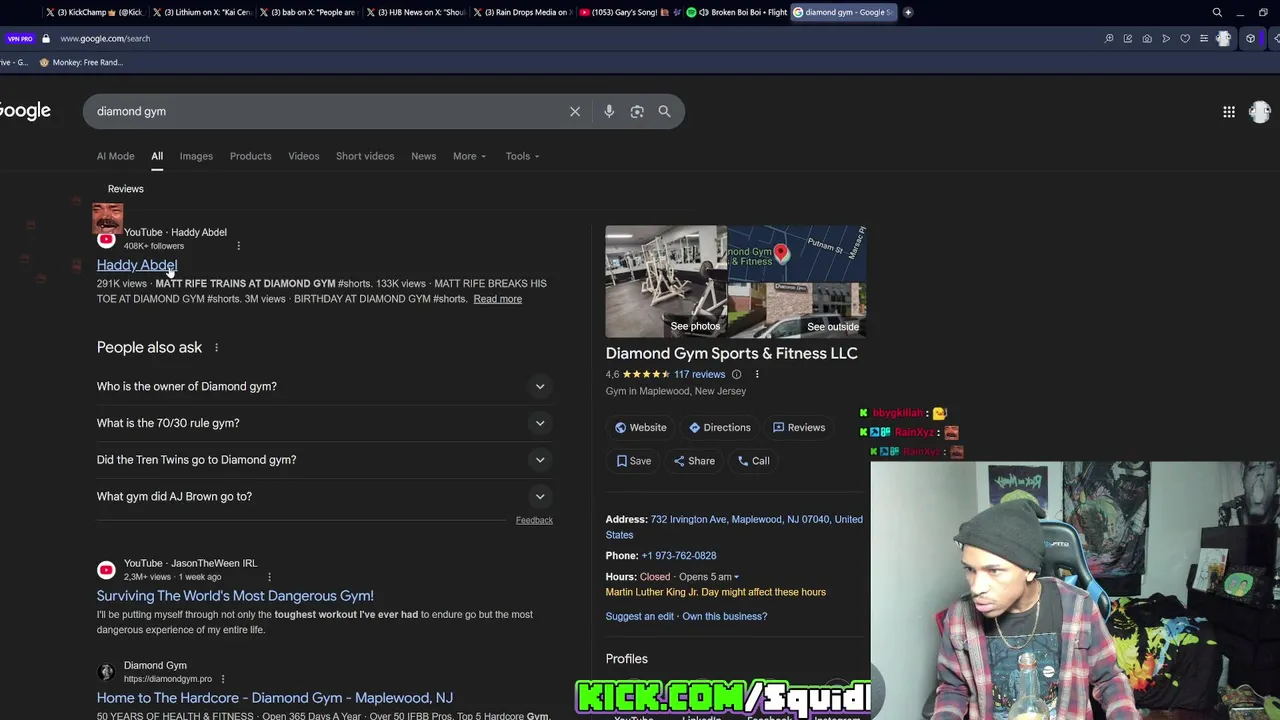Click 'Own this business?' link
The width and height of the screenshot is (1280, 720).
point(725,616)
